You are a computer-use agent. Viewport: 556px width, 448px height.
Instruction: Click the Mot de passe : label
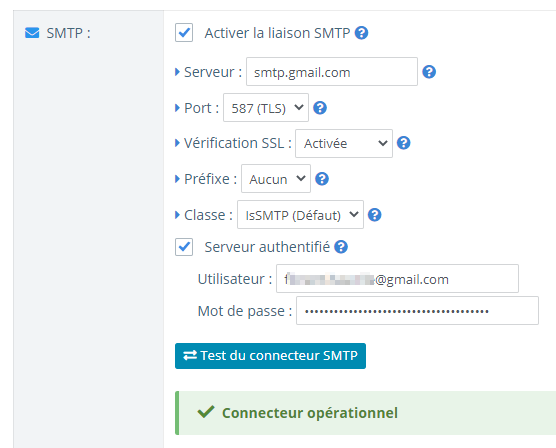[245, 311]
